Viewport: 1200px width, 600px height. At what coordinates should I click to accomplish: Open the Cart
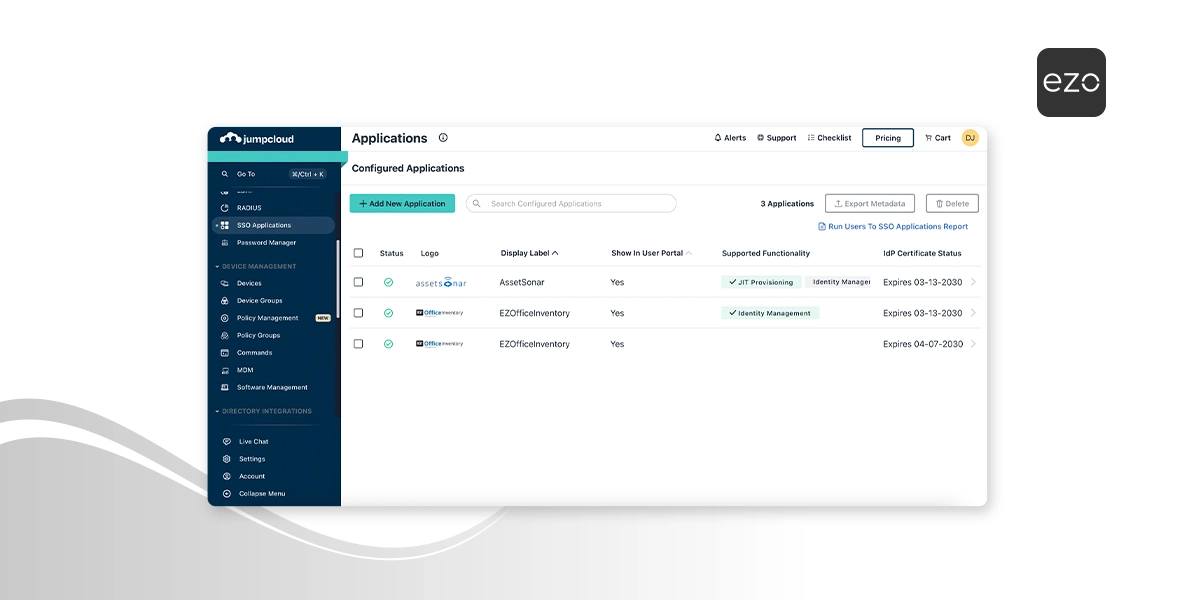(936, 137)
